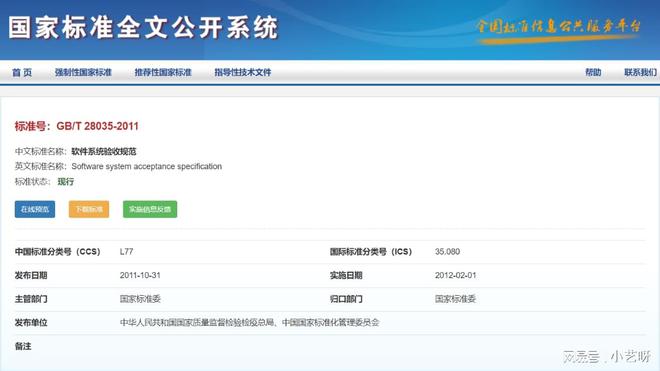Click 国家标准委 in the 主管部门 row
660x371 pixels.
[x=140, y=299]
